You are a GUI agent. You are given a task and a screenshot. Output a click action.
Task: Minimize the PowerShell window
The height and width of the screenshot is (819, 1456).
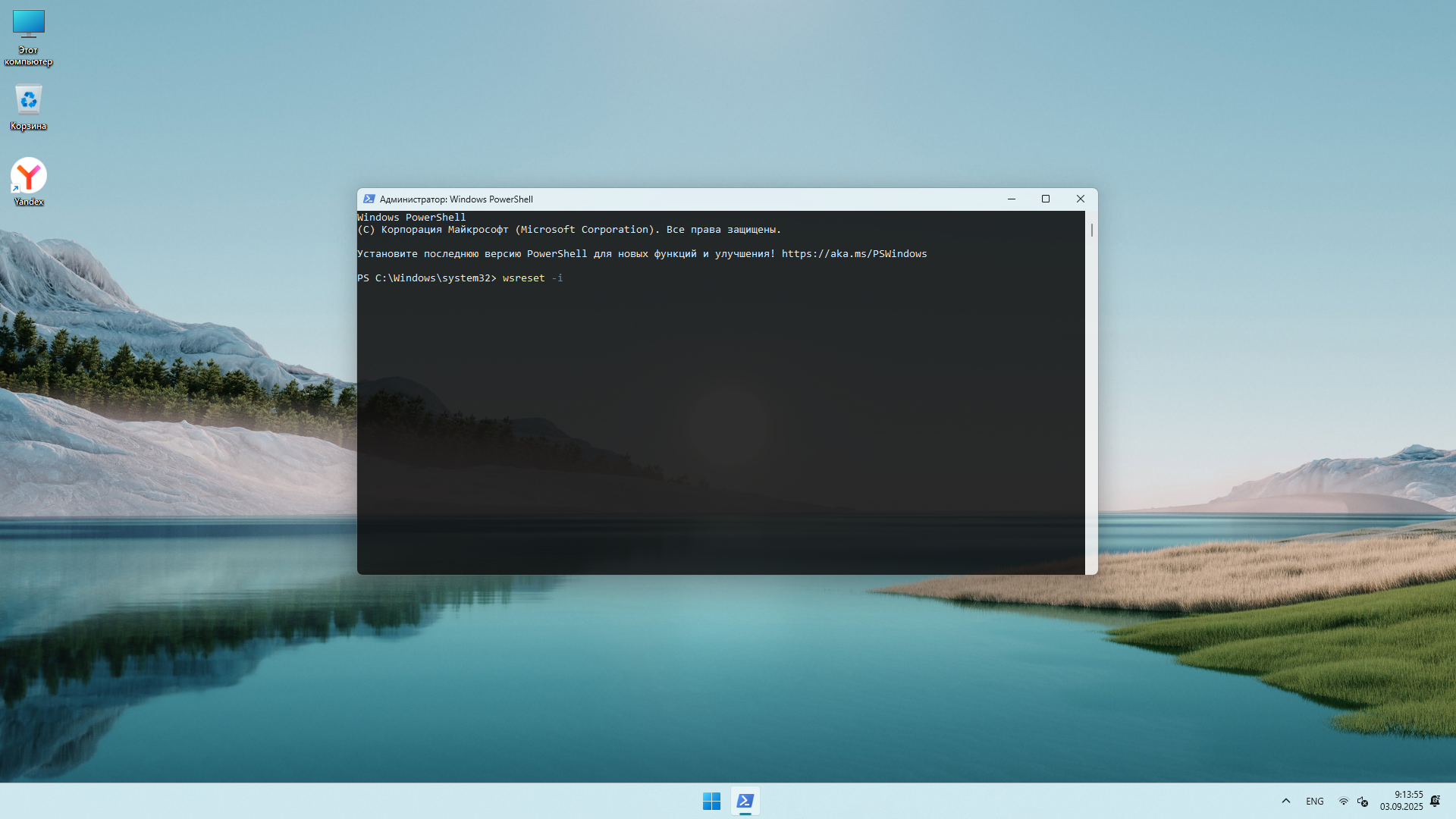1011,199
